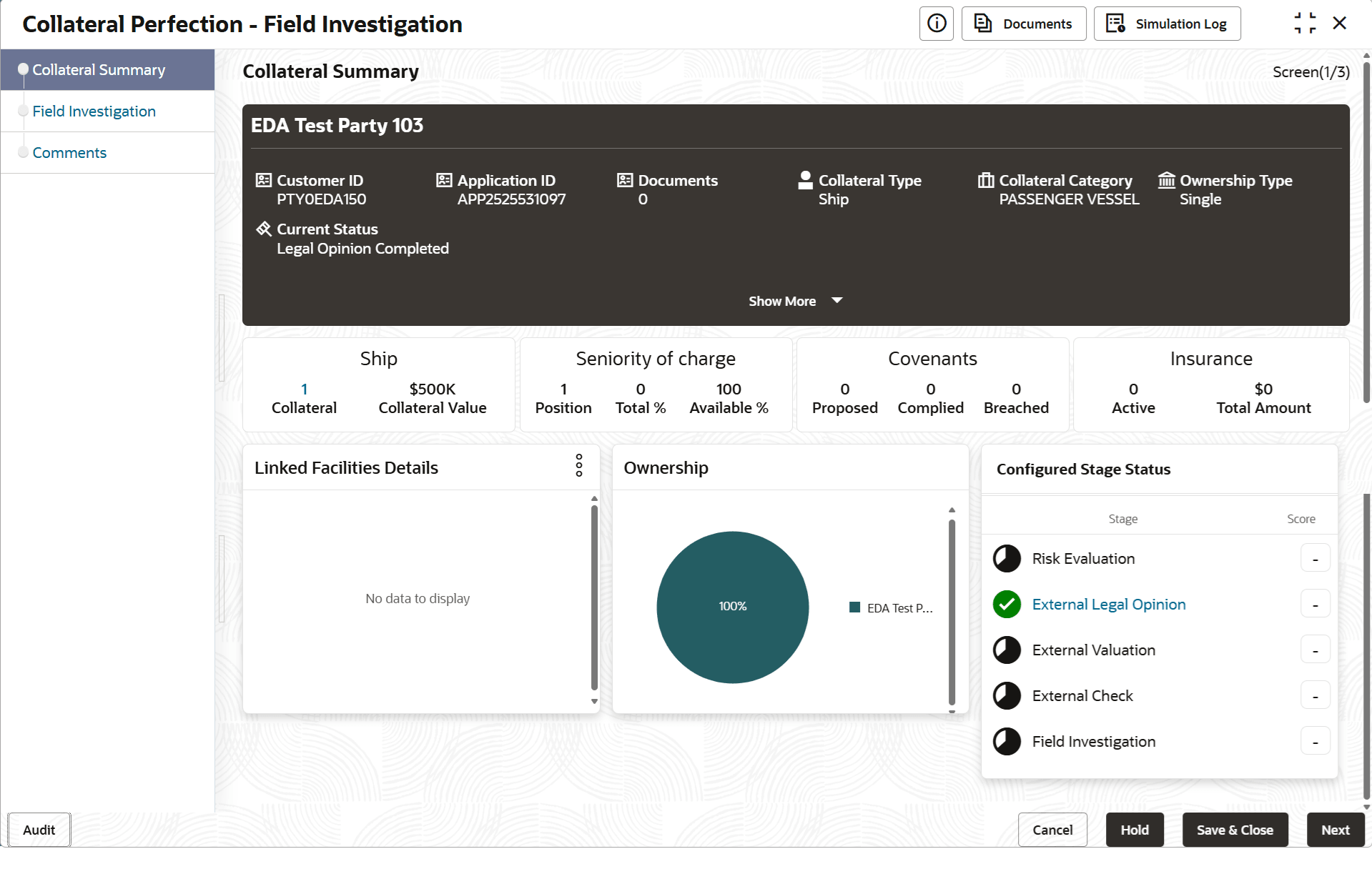This screenshot has height=874, width=1372.
Task: Click the Ownership Type bank icon
Action: click(1167, 180)
